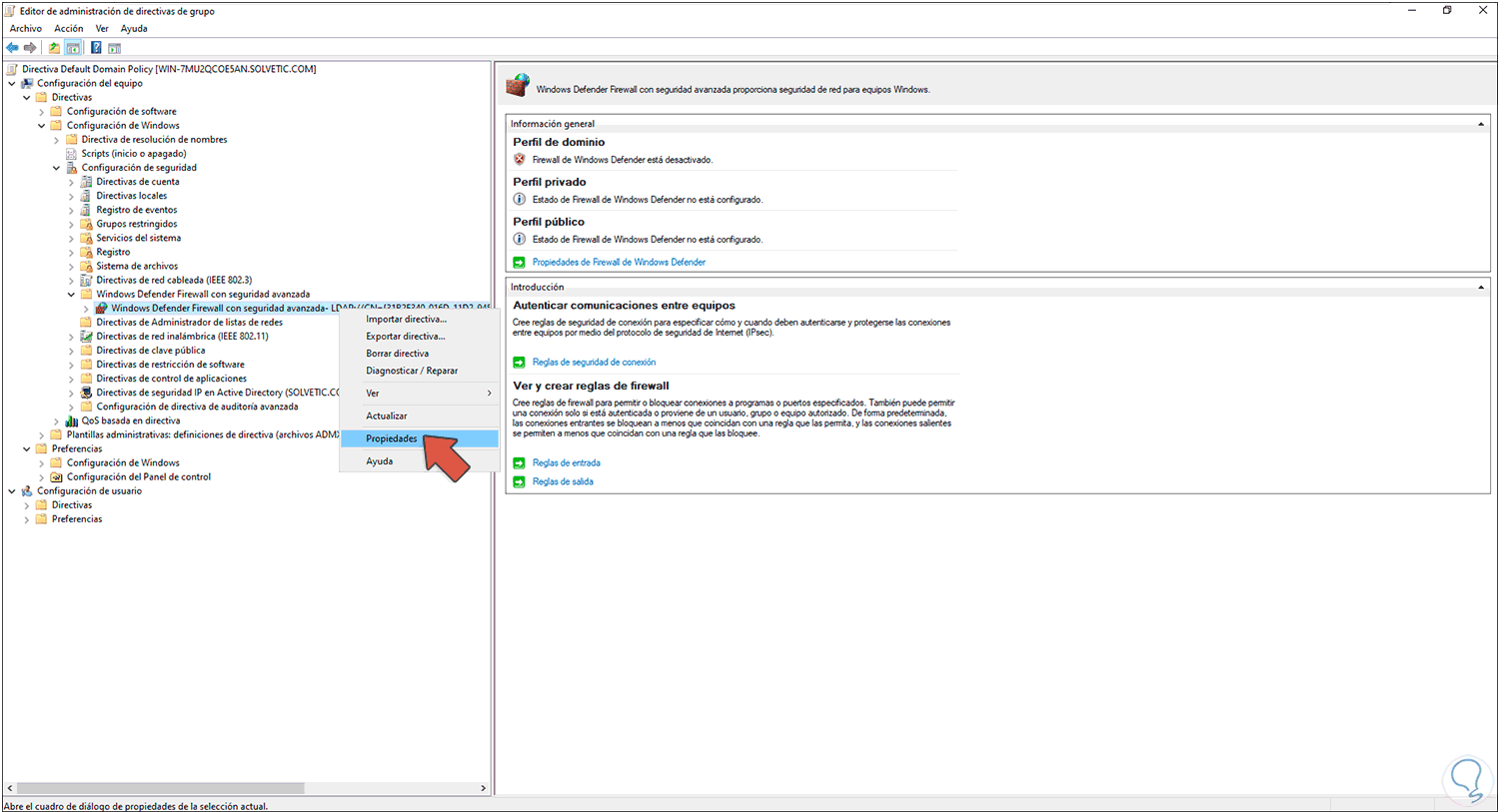This screenshot has width=1499, height=812.
Task: Click the Configuración del Panel de control icon
Action: [x=57, y=476]
